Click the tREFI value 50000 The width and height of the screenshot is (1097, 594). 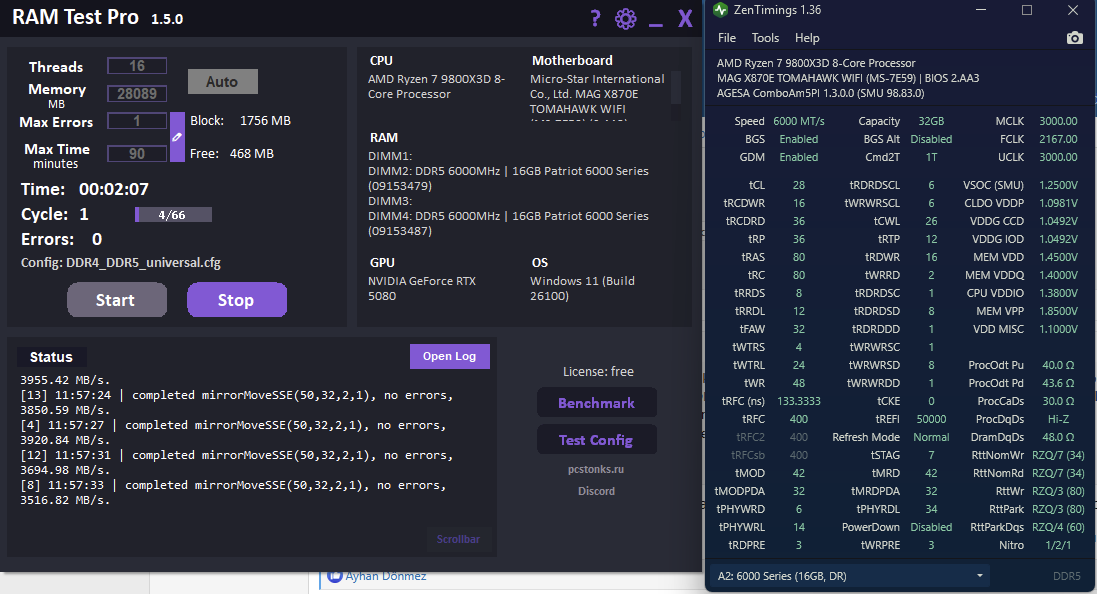[x=931, y=420]
